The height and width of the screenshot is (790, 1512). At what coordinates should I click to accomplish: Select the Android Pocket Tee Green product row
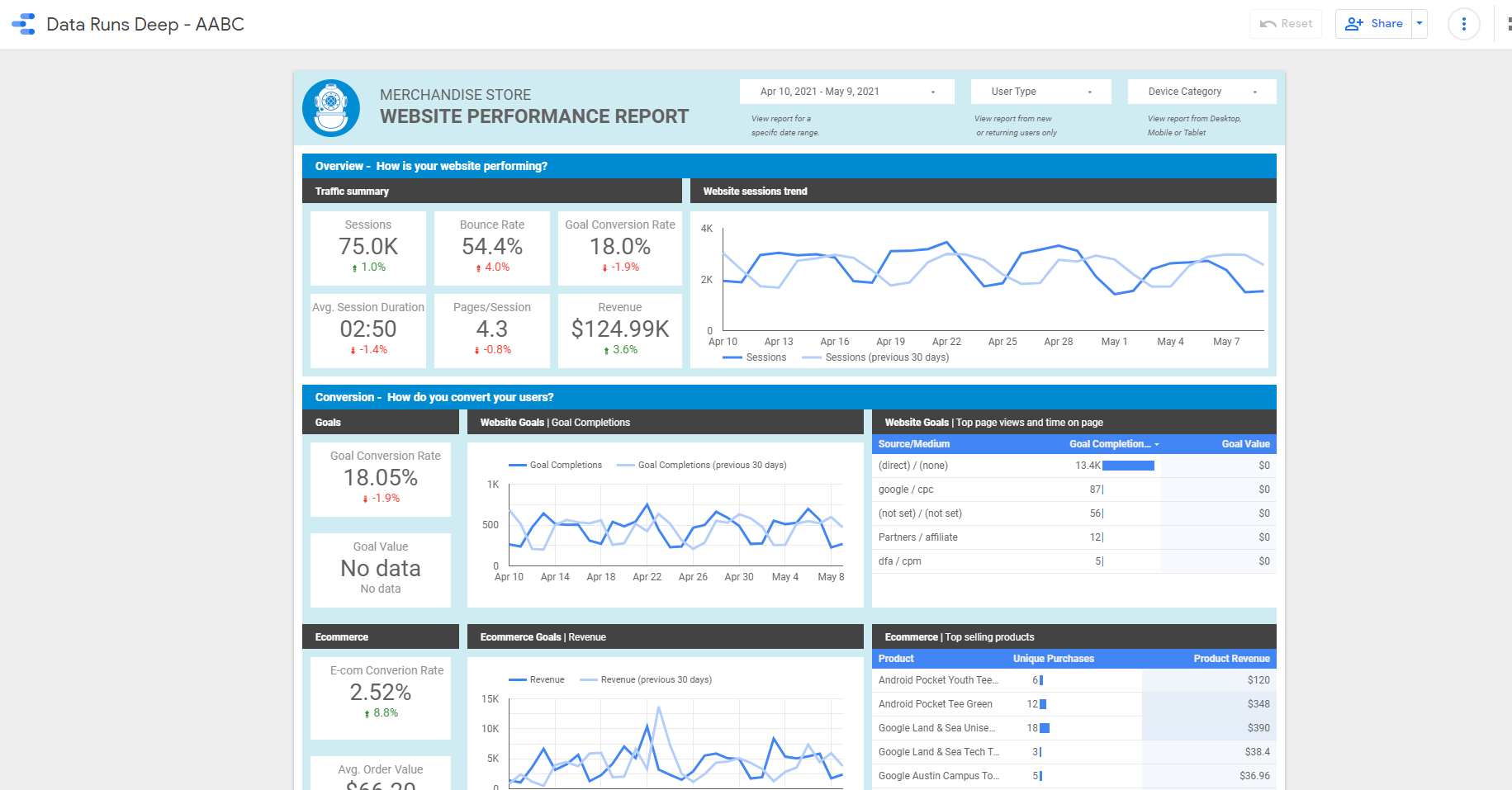(936, 703)
